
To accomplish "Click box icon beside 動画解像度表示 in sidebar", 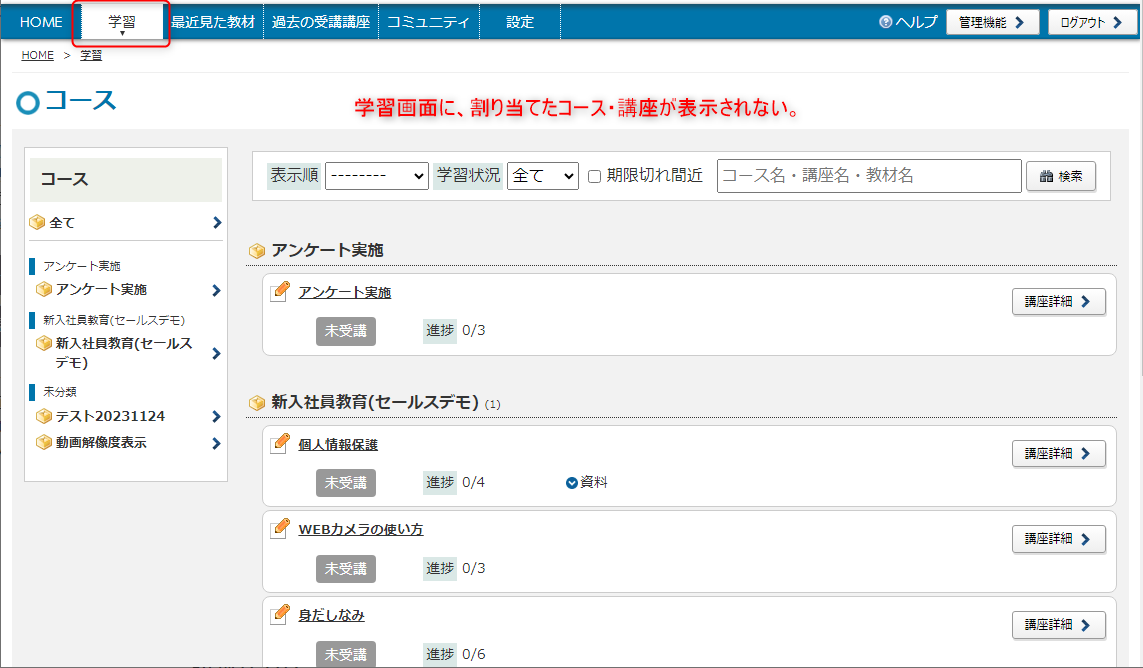I will click(44, 442).
